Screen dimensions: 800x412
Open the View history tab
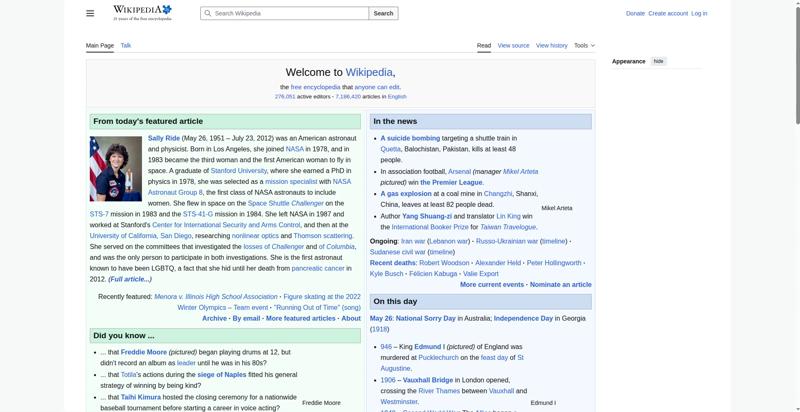pos(552,45)
